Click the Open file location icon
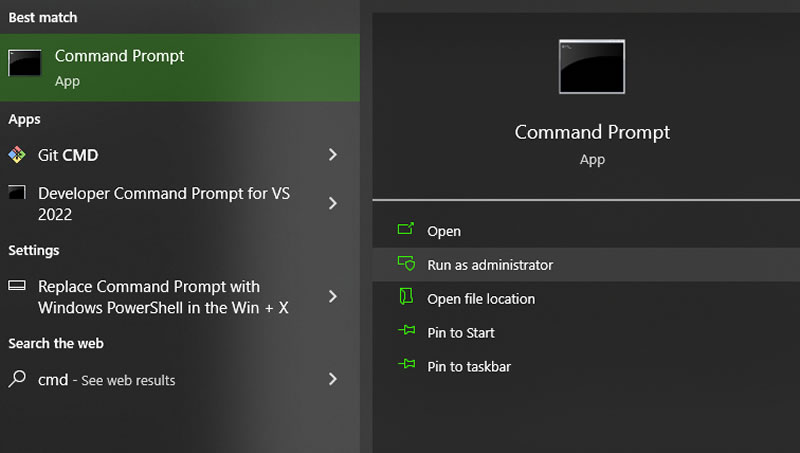Screen dimensions: 800x453 pyautogui.click(x=406, y=296)
